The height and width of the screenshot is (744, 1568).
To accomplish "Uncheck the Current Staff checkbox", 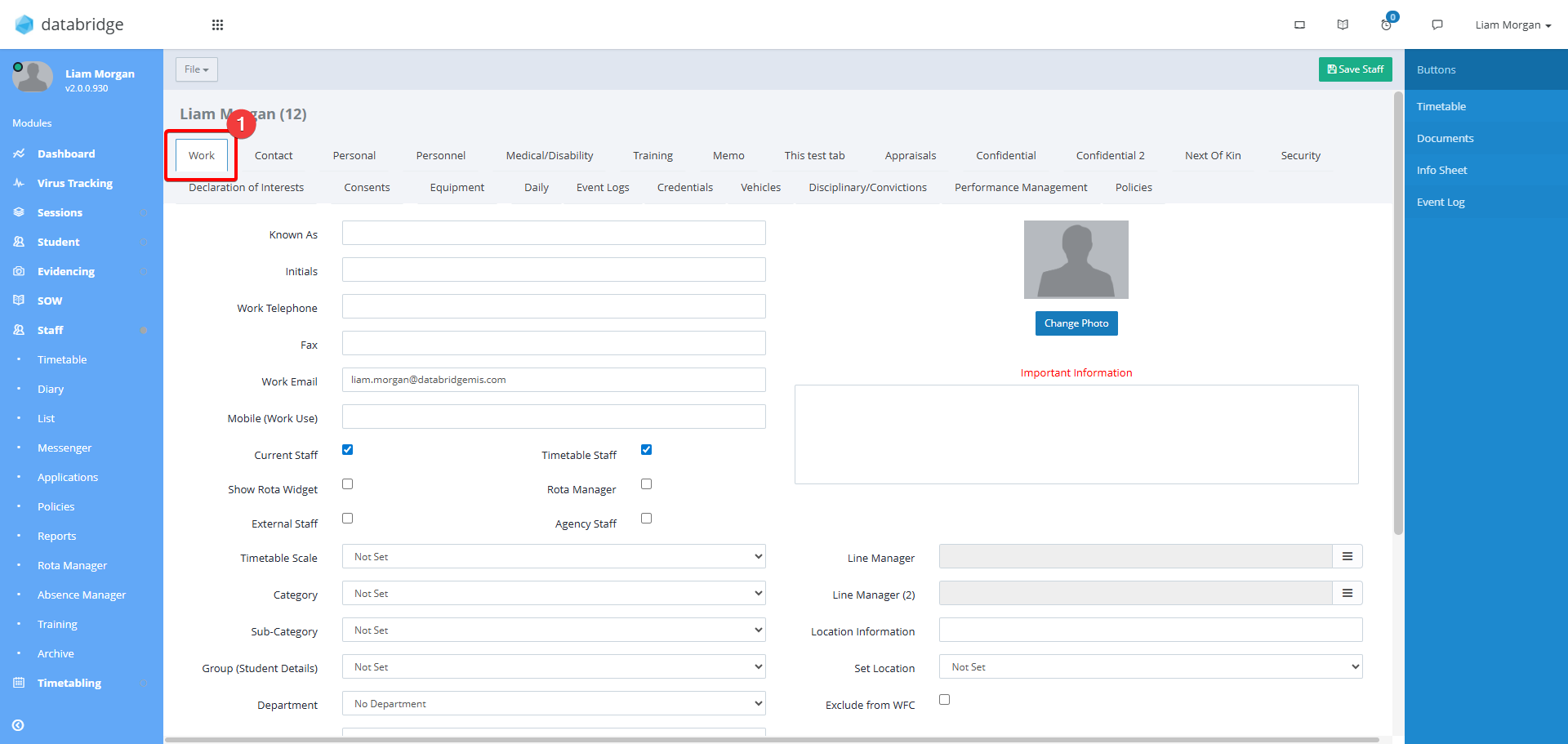I will click(348, 450).
